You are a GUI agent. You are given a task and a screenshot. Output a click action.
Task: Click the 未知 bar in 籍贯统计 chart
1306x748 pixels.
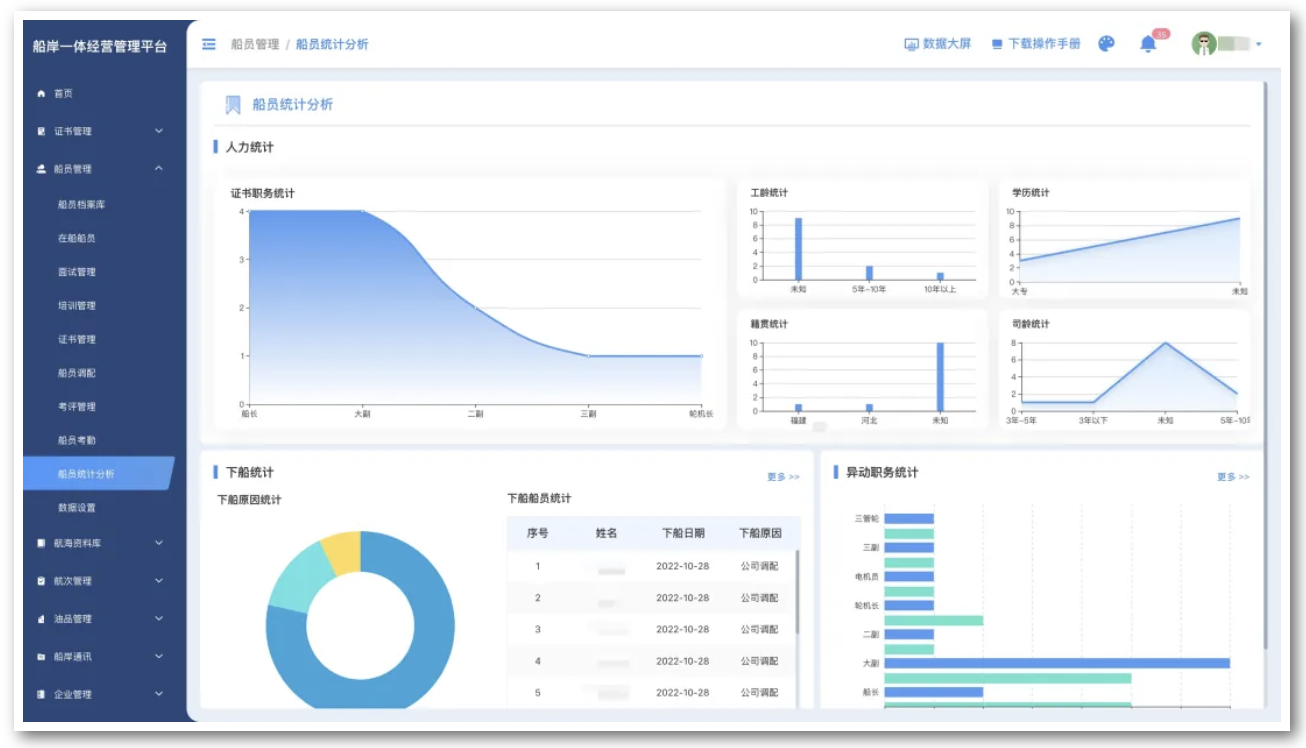pyautogui.click(x=940, y=377)
